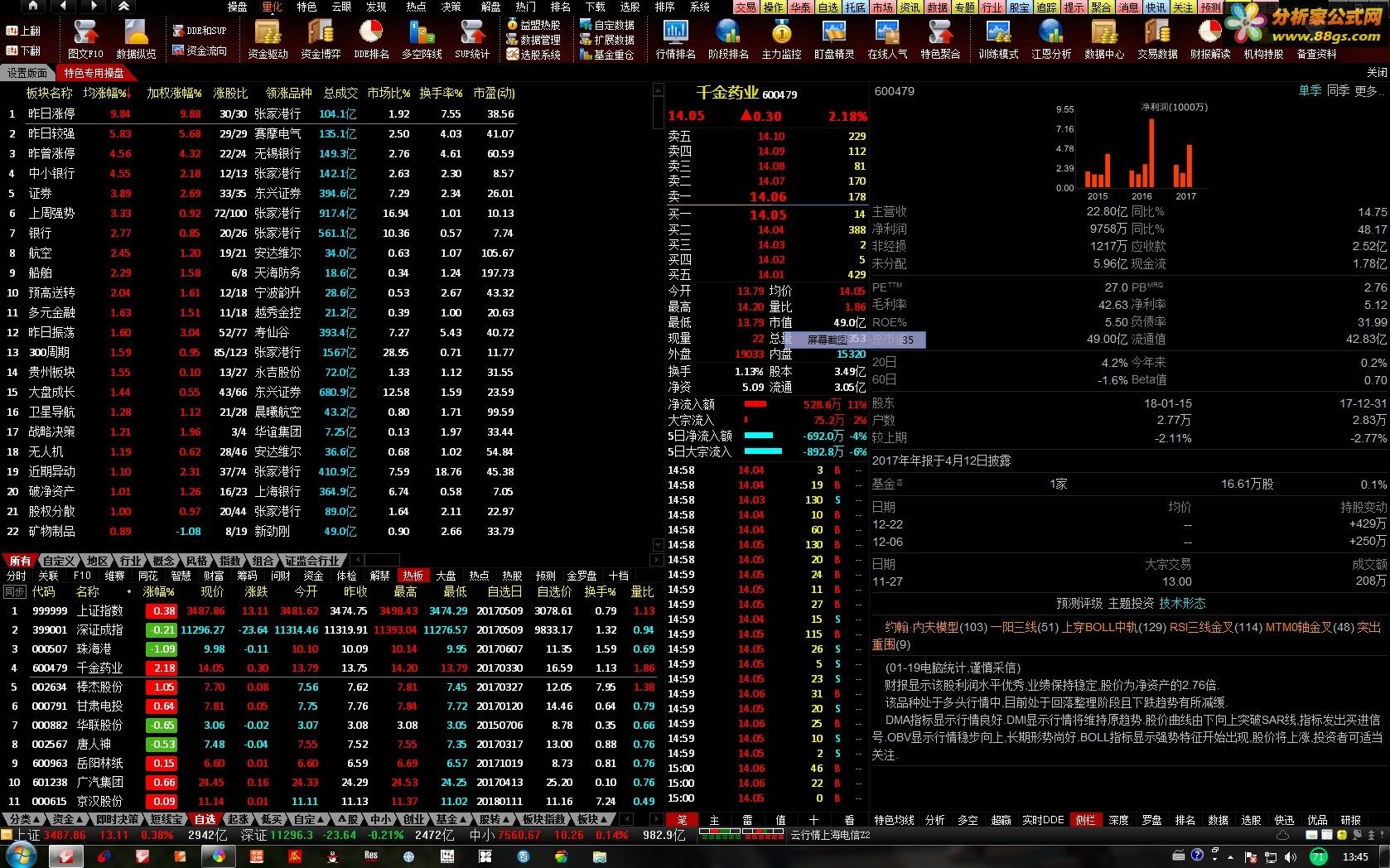Open 基金重仓 fund holdings item
This screenshot has height=868, width=1390.
tap(607, 55)
